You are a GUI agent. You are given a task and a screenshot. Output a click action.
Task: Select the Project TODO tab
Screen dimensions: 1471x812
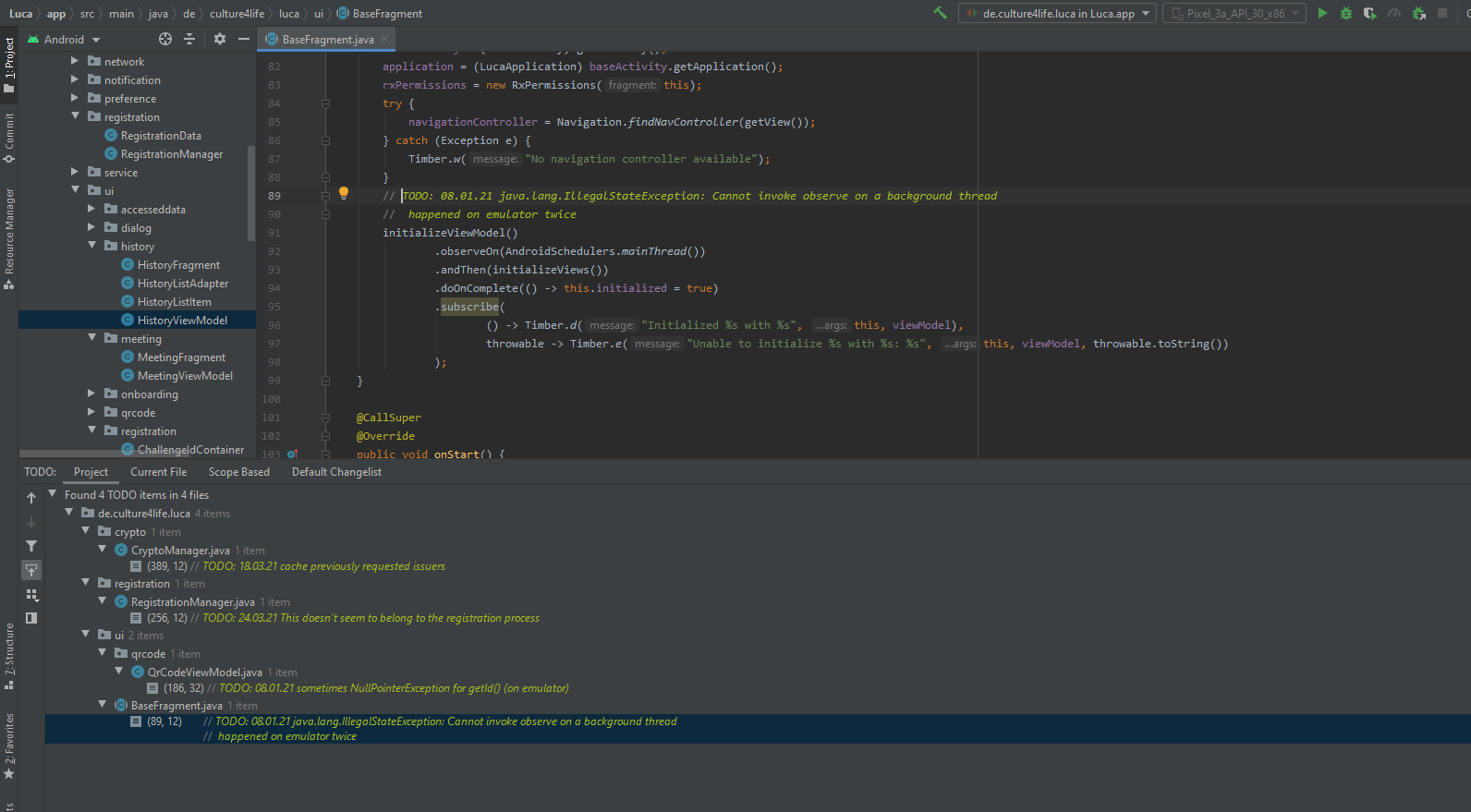tap(91, 472)
